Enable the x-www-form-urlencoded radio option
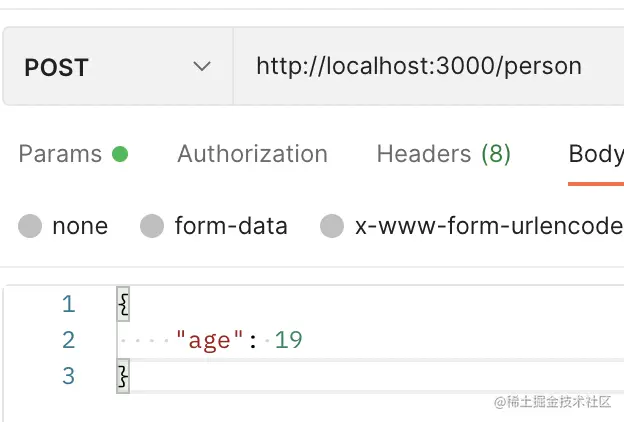The width and height of the screenshot is (624, 422). 332,226
